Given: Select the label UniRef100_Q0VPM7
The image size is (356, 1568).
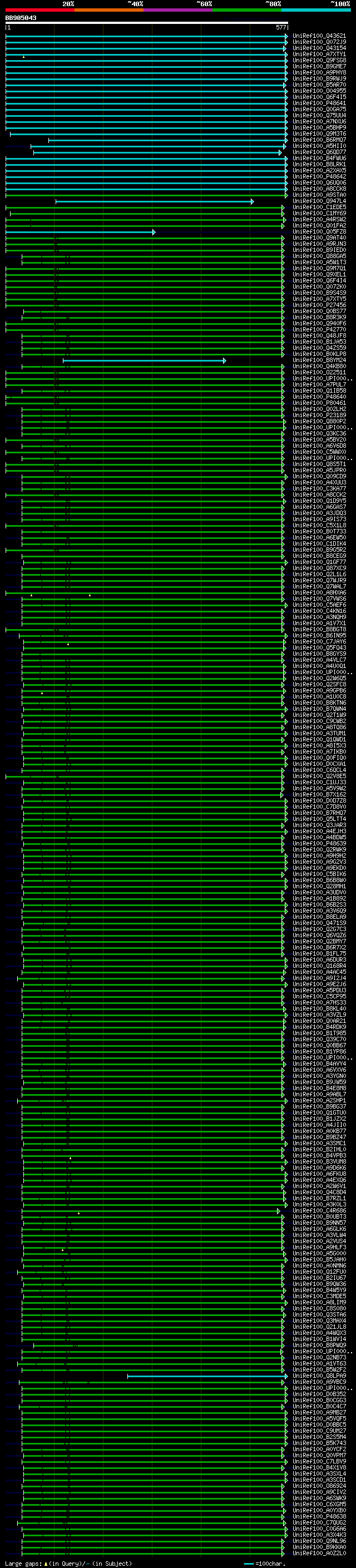Looking at the screenshot, I should [319, 1456].
